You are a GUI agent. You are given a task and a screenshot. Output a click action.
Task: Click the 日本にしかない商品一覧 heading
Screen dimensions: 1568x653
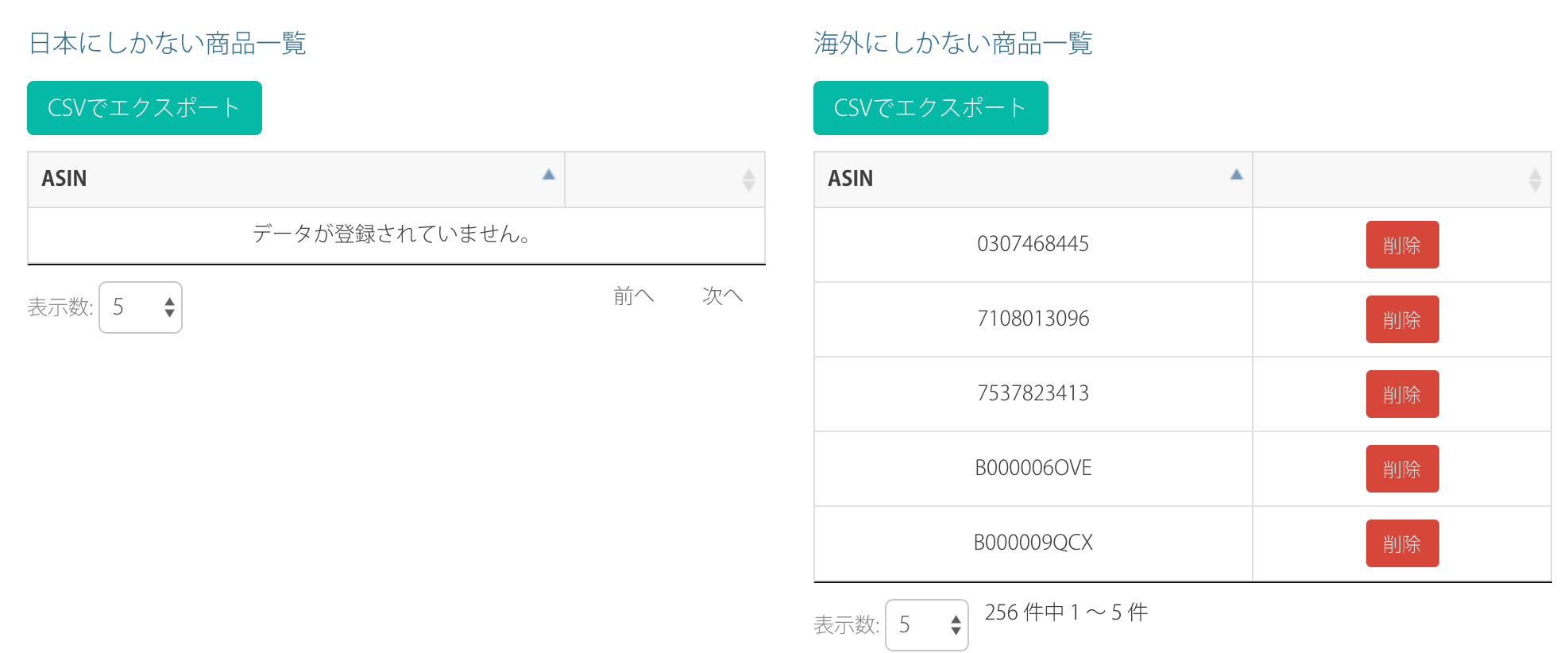tap(168, 43)
